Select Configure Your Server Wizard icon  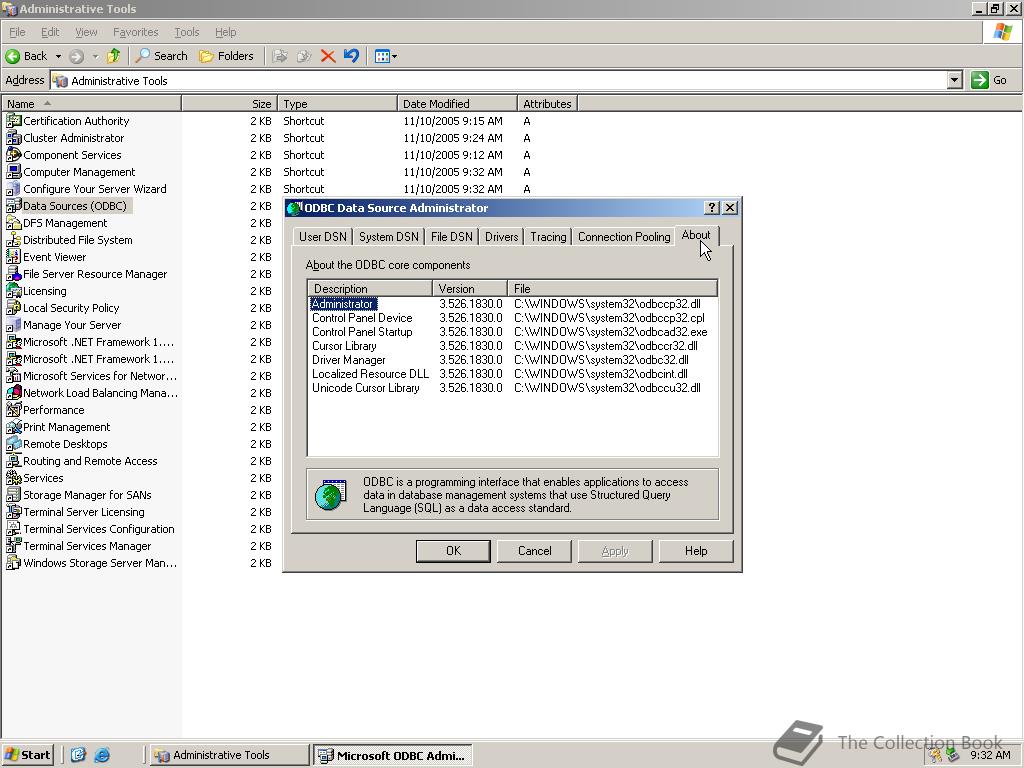coord(14,189)
